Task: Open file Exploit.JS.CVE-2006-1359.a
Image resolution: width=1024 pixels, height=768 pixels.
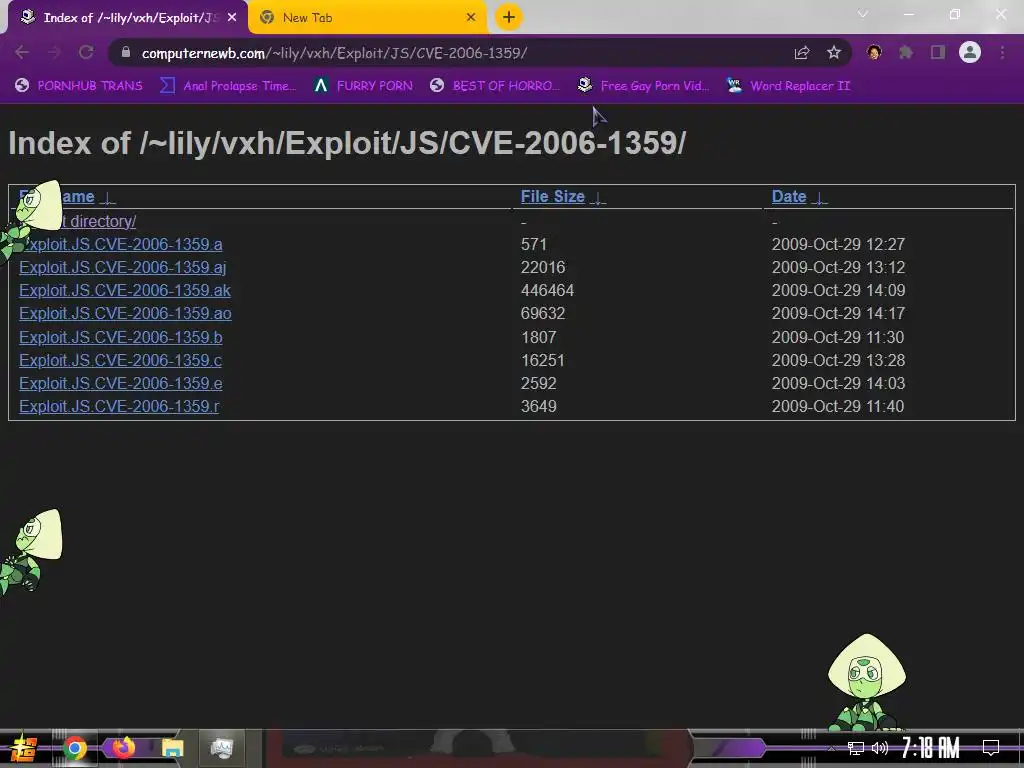Action: pyautogui.click(x=123, y=244)
